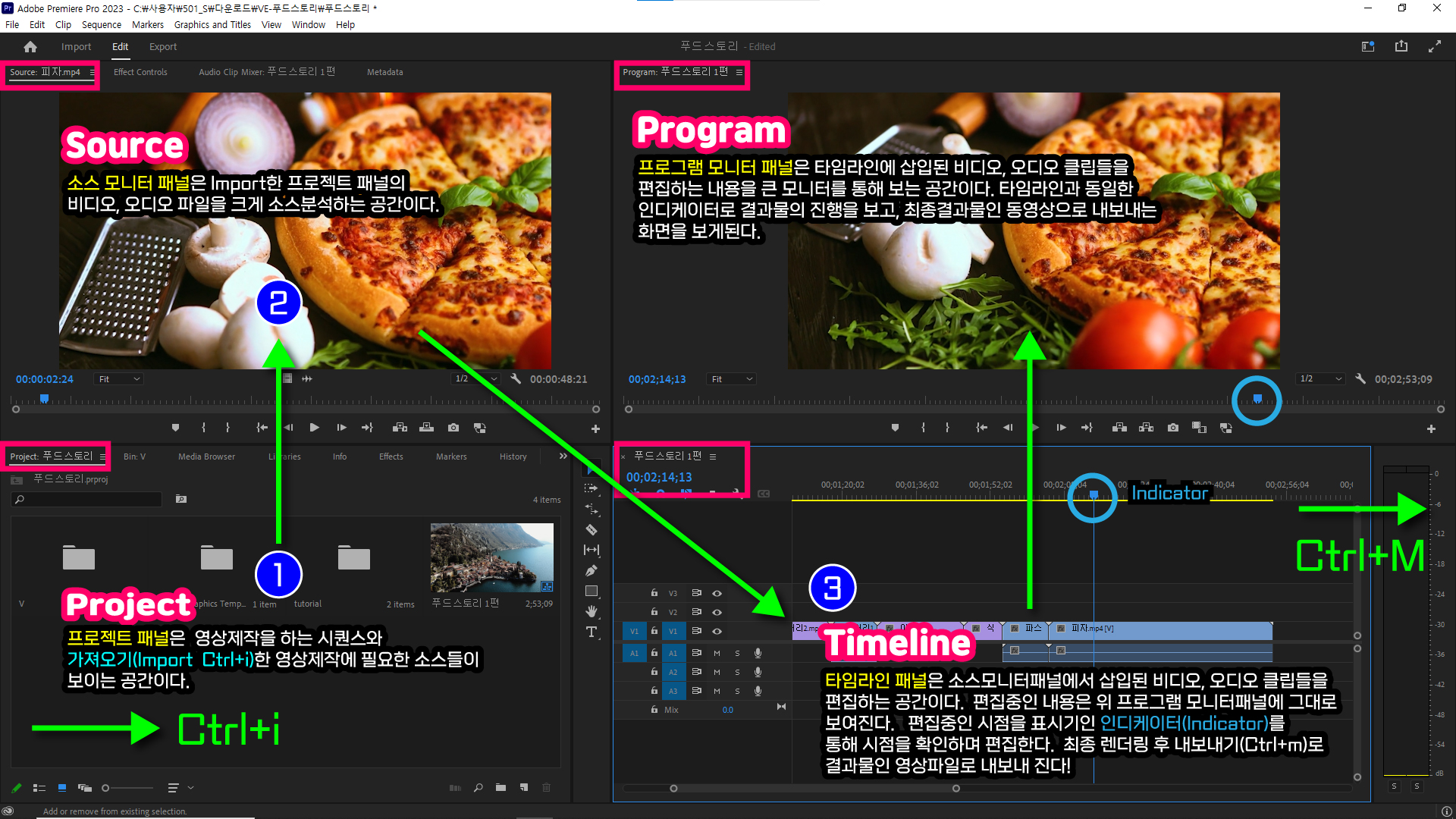The height and width of the screenshot is (819, 1456).
Task: Select the Type tool
Action: [591, 632]
